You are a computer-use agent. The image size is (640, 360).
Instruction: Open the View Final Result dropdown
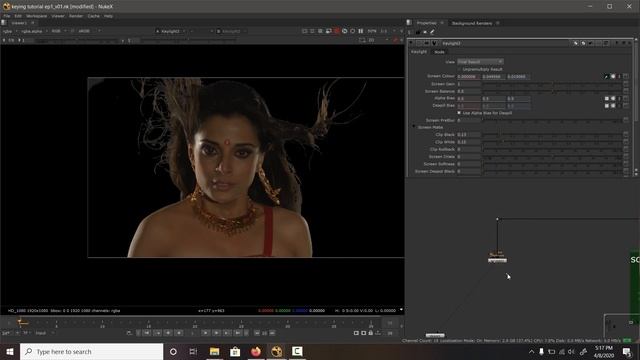[480, 62]
